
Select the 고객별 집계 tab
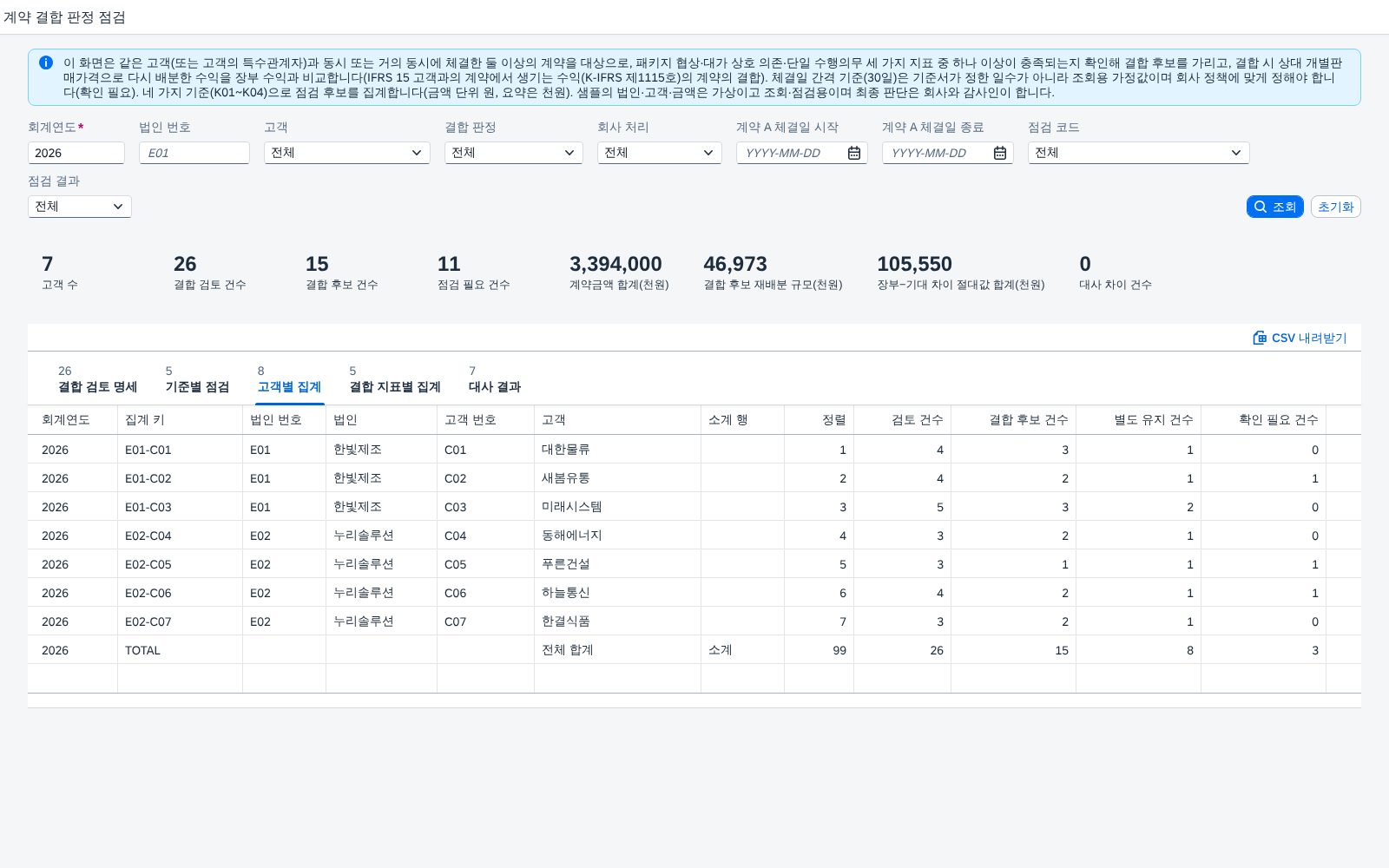point(289,379)
